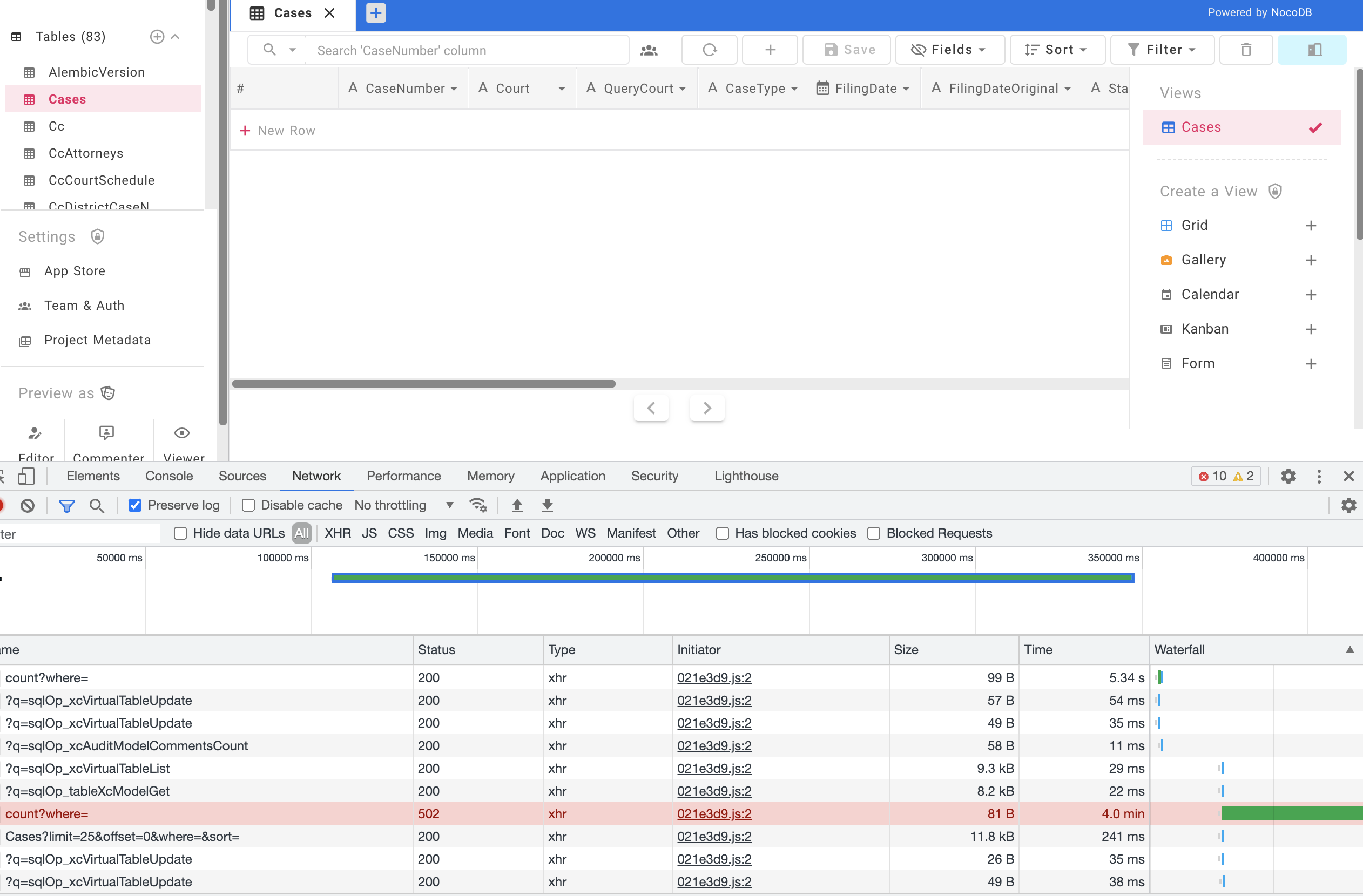Screen dimensions: 1363x896
Task: Clear the network request log
Action: [27, 505]
